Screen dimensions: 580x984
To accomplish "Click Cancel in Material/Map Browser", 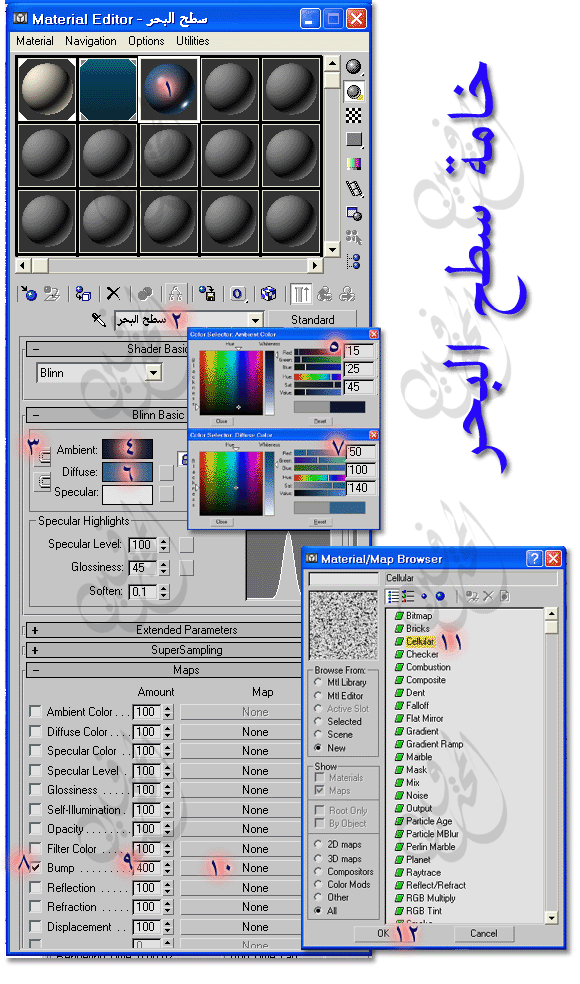I will tap(484, 934).
